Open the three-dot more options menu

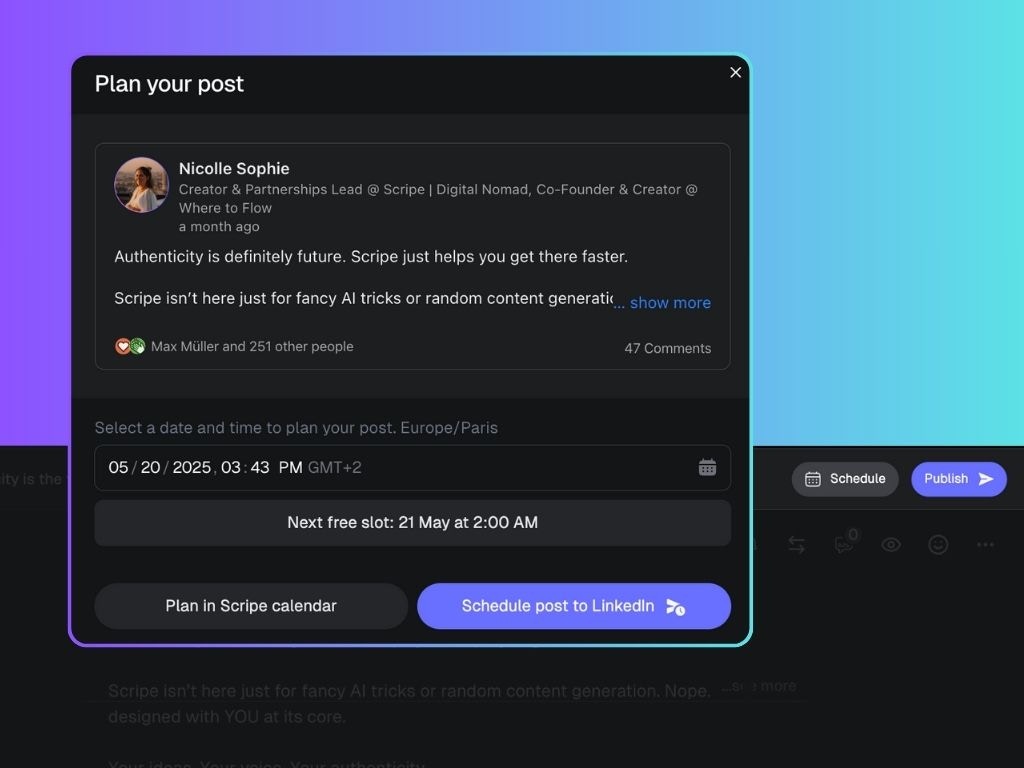click(x=985, y=545)
